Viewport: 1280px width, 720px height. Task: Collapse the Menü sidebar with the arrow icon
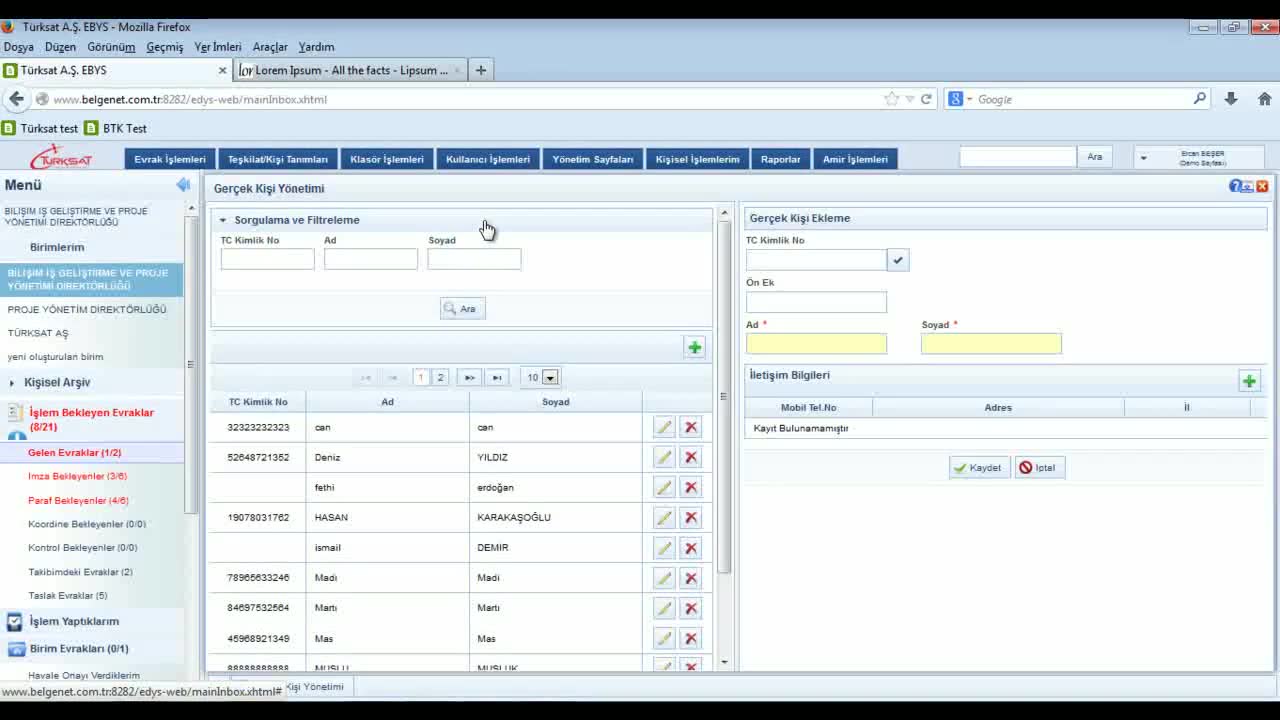(183, 185)
